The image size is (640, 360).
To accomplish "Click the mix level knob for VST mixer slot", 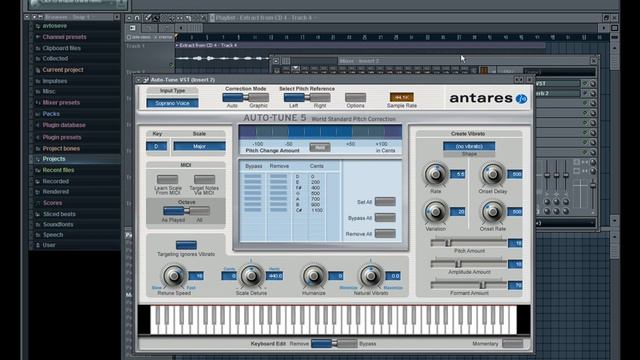I will pos(593,84).
